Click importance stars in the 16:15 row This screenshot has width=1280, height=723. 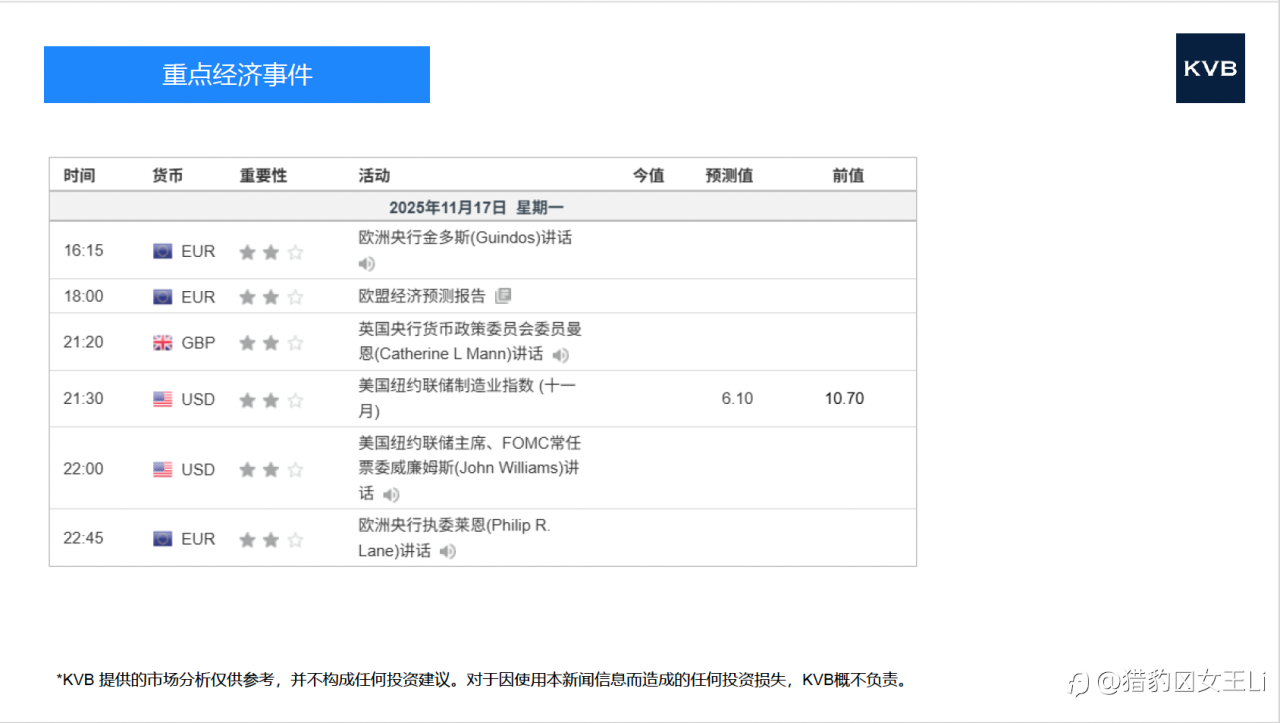[271, 252]
